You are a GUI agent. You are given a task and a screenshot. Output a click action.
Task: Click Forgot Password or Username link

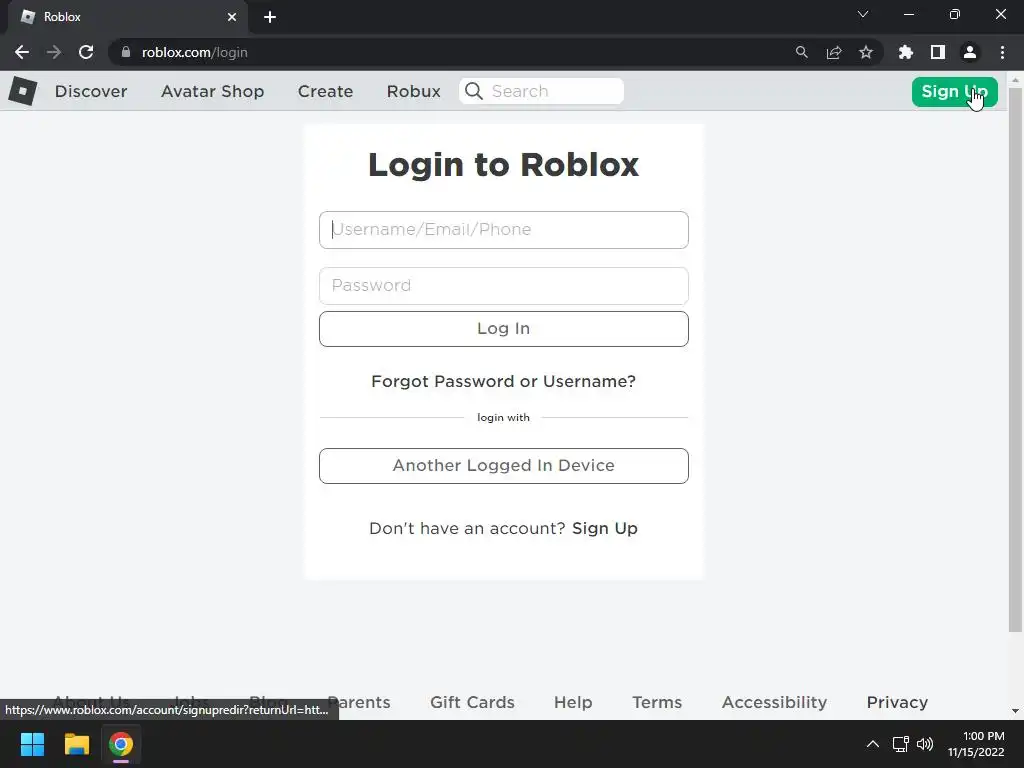click(503, 381)
